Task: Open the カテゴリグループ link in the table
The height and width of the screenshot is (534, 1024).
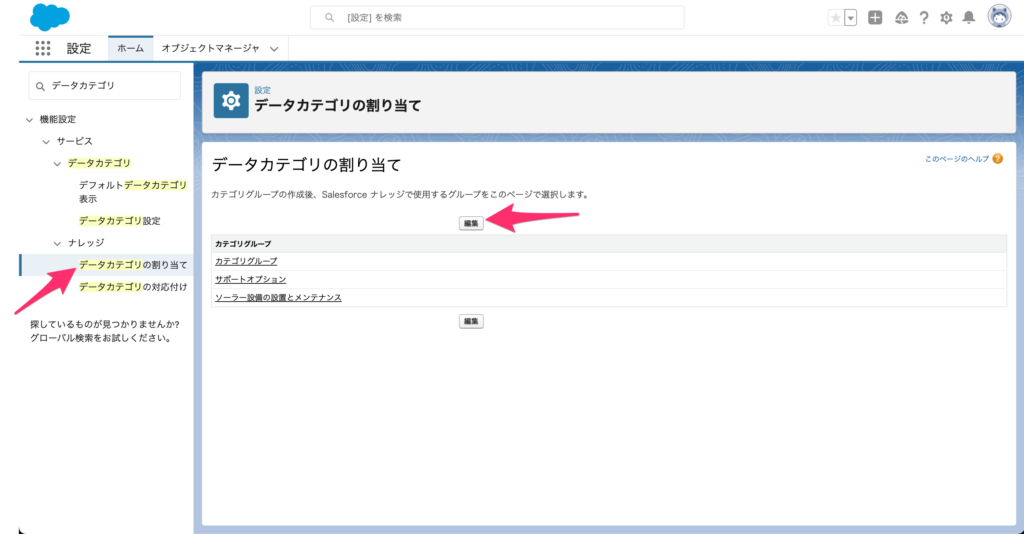Action: [x=246, y=261]
